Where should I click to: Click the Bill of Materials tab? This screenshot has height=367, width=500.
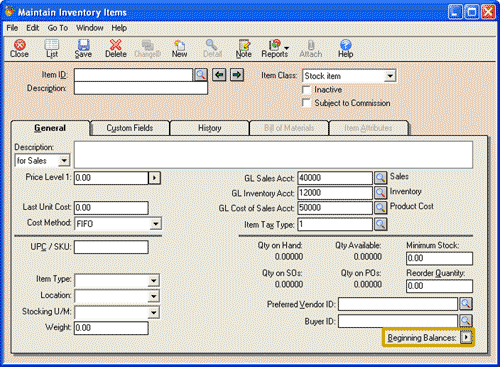[289, 128]
